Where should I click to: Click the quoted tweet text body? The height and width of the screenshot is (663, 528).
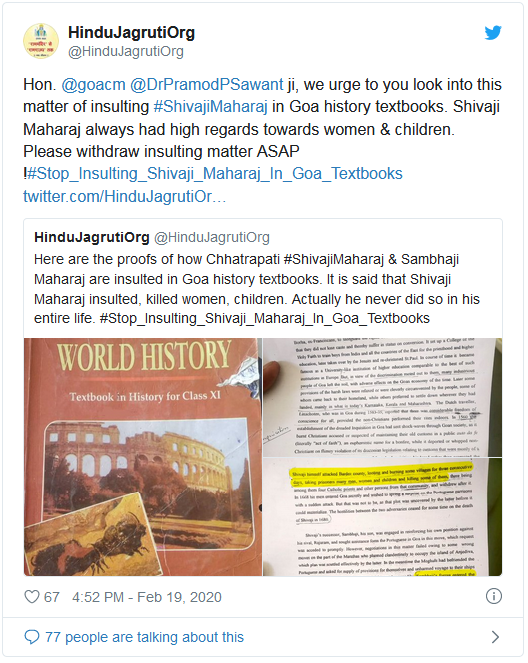(x=257, y=289)
